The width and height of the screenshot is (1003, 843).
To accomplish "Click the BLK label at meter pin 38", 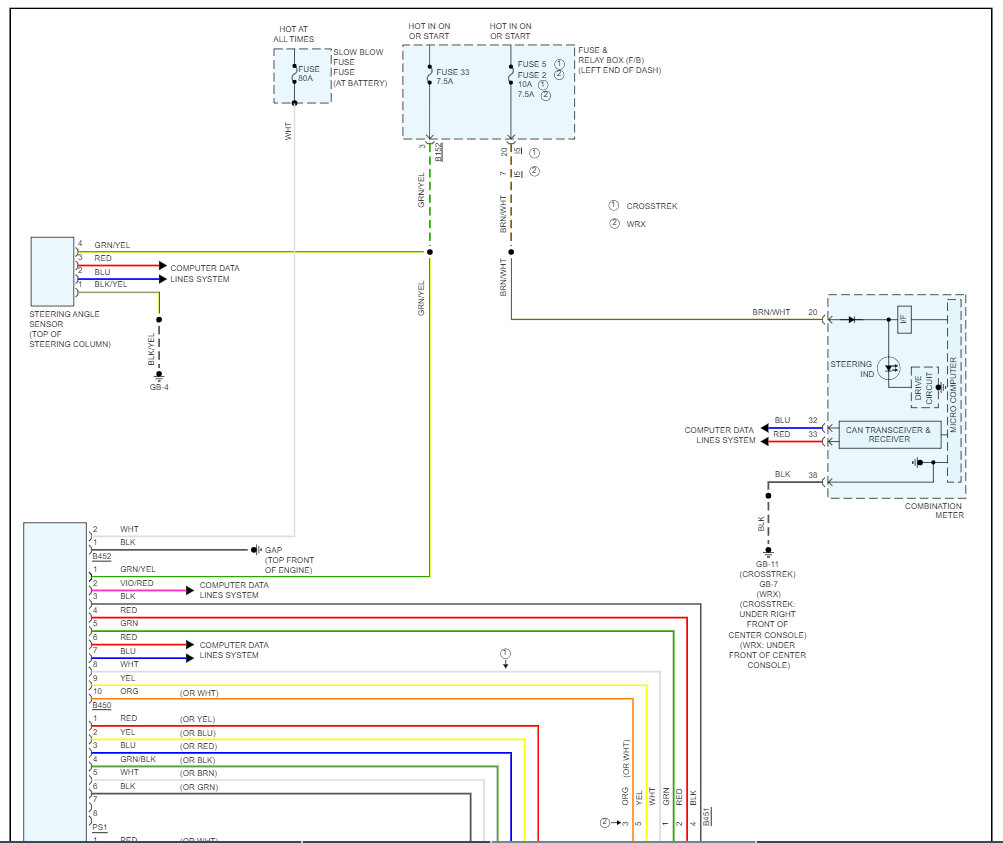I will pos(782,474).
